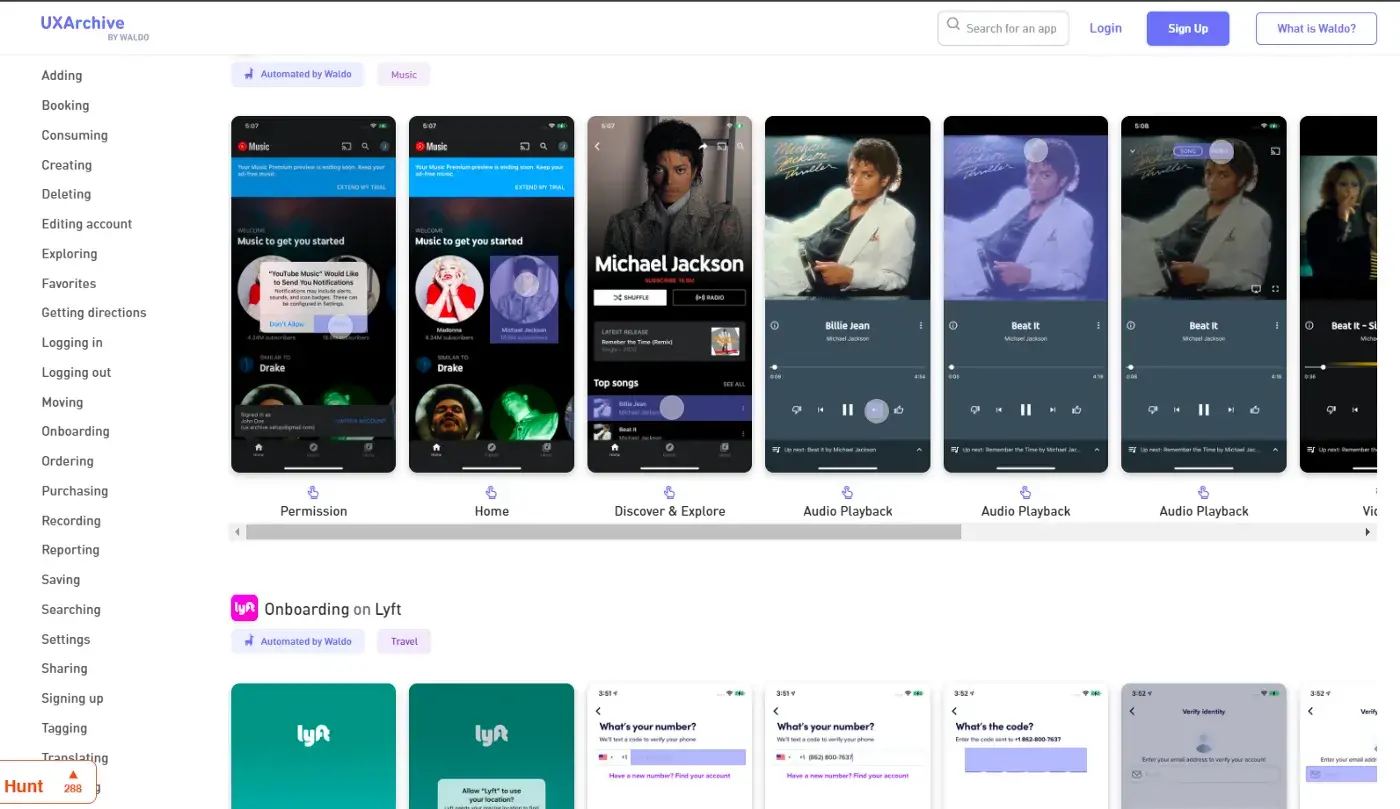Focus the Search for an app field

tap(1003, 28)
